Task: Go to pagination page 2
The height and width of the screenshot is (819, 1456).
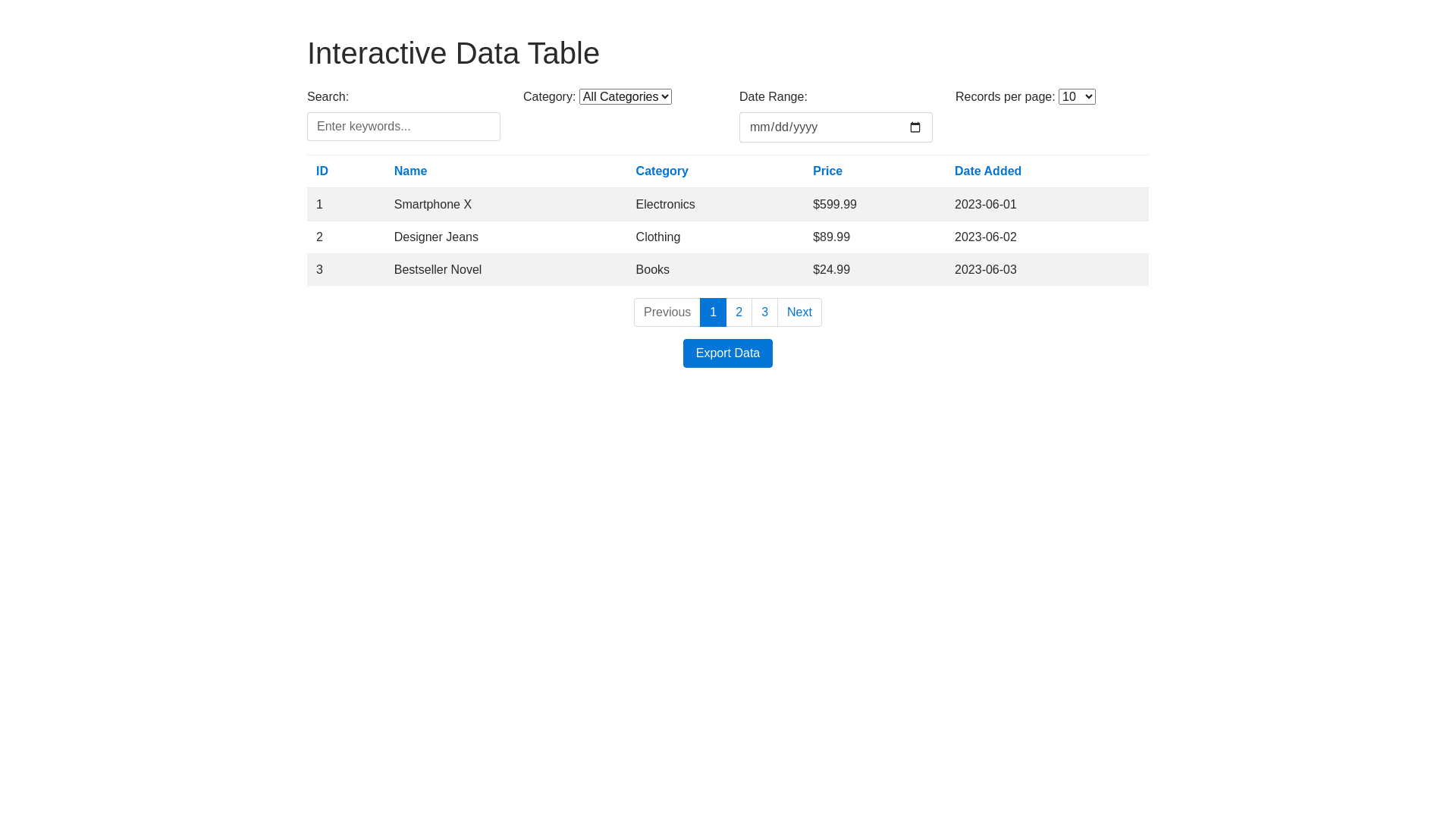Action: pos(739,312)
